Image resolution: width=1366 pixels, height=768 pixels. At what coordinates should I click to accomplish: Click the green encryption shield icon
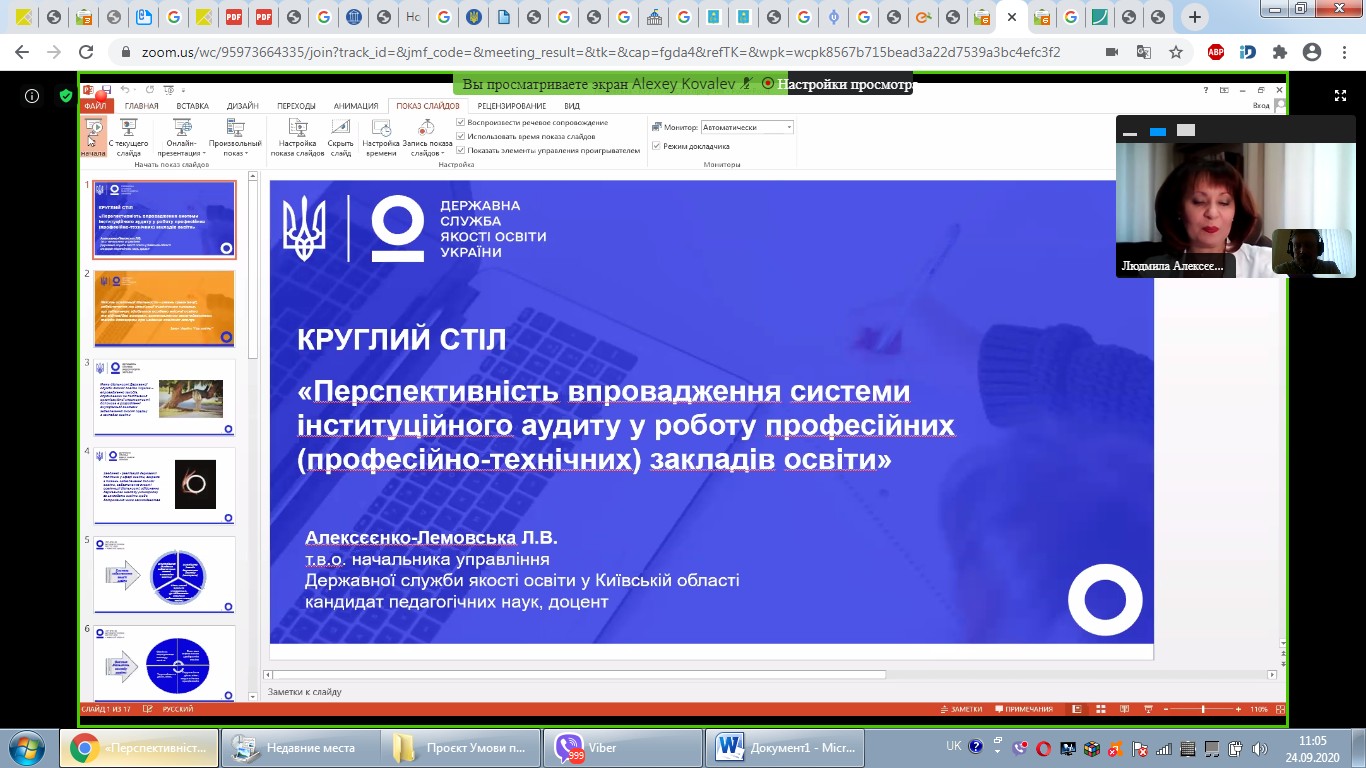66,96
